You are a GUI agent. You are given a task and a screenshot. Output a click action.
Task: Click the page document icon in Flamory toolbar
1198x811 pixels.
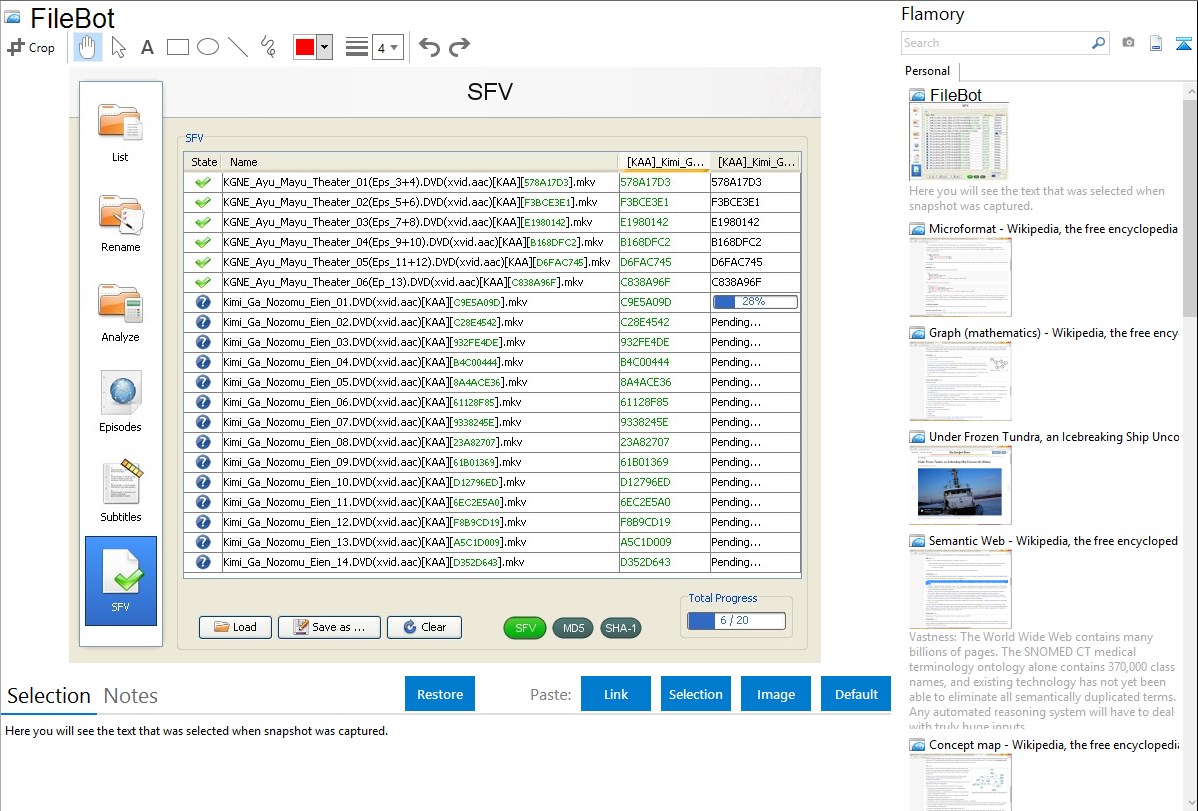(x=1156, y=43)
